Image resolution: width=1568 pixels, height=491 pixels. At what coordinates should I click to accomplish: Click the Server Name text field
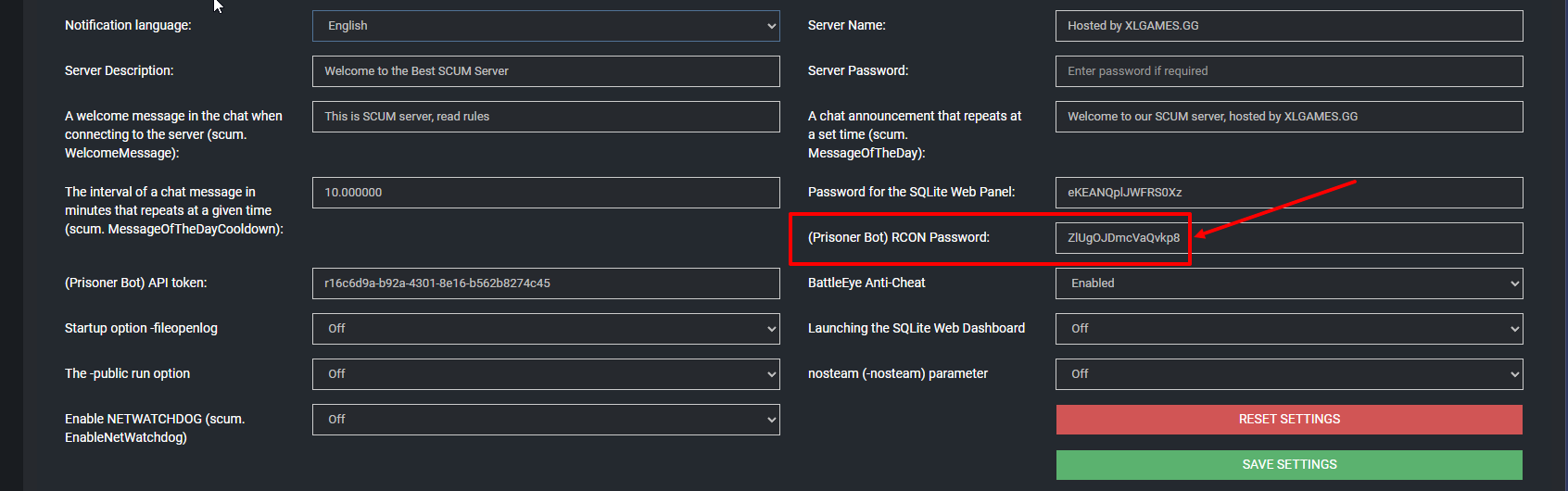[x=1288, y=26]
